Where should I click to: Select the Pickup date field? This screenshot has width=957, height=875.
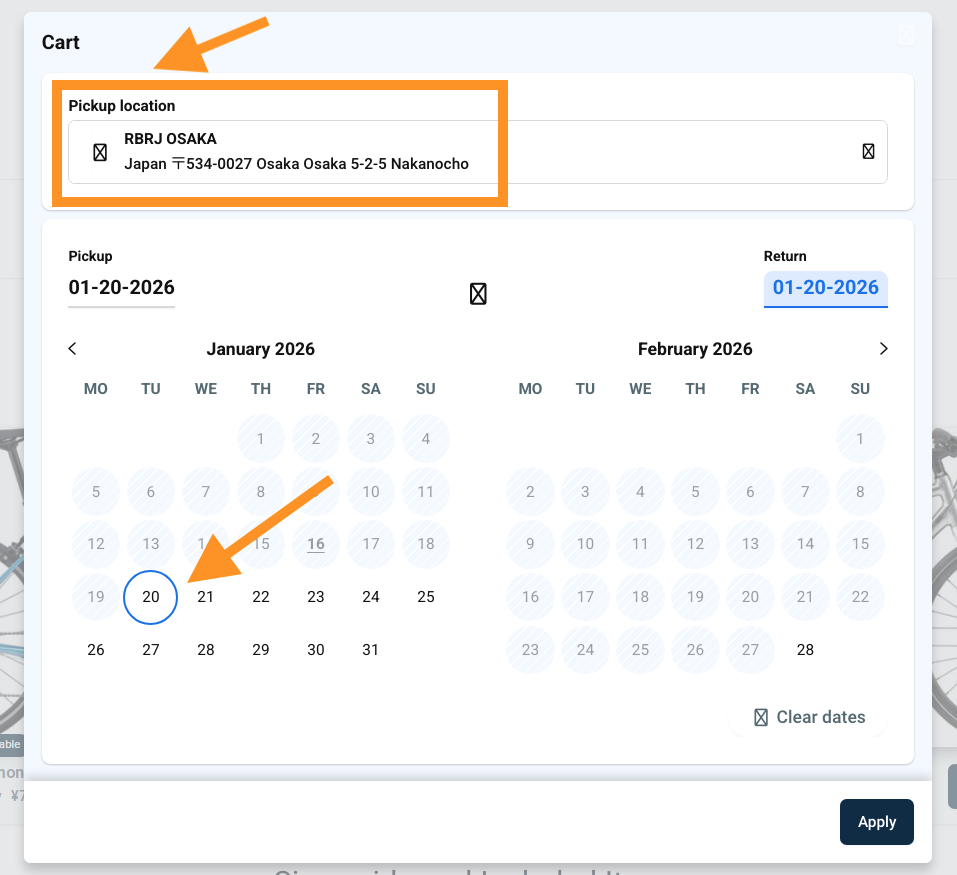point(121,288)
